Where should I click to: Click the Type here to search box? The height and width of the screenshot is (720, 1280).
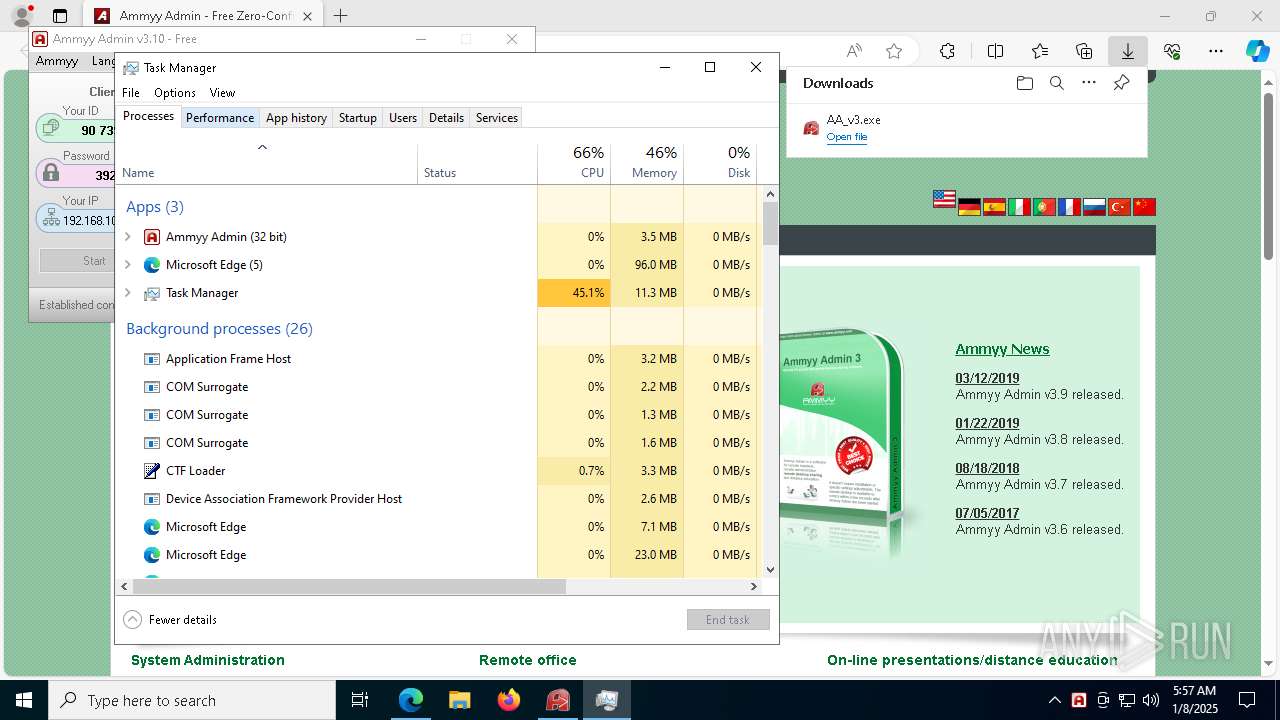[192, 700]
